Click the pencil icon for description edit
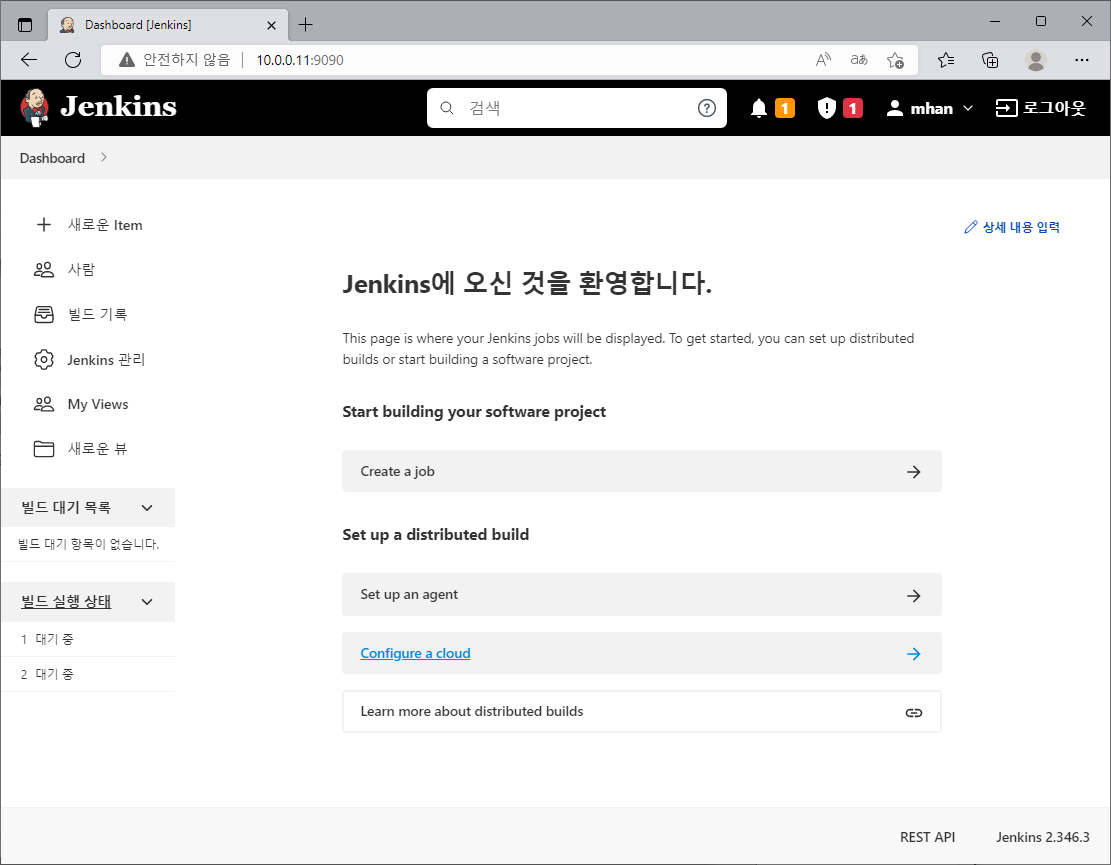1111x865 pixels. pos(971,227)
